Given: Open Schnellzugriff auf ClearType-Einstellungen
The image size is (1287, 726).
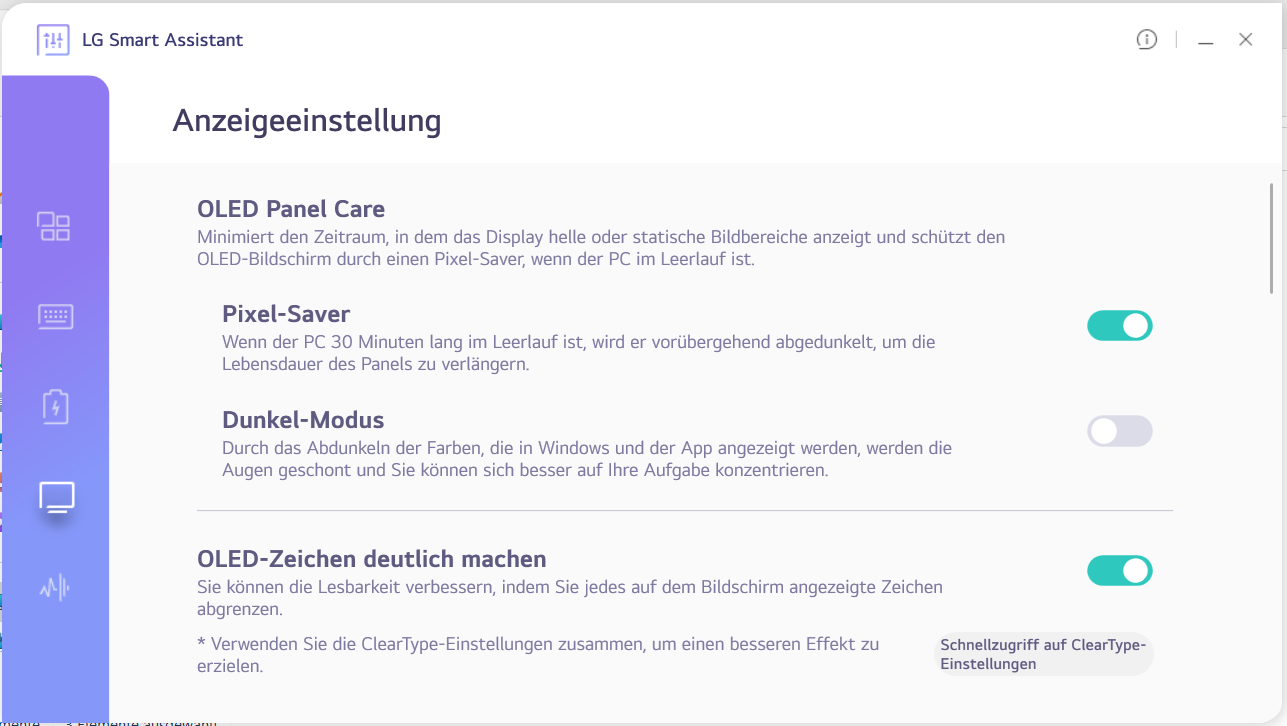Looking at the screenshot, I should (x=1043, y=654).
